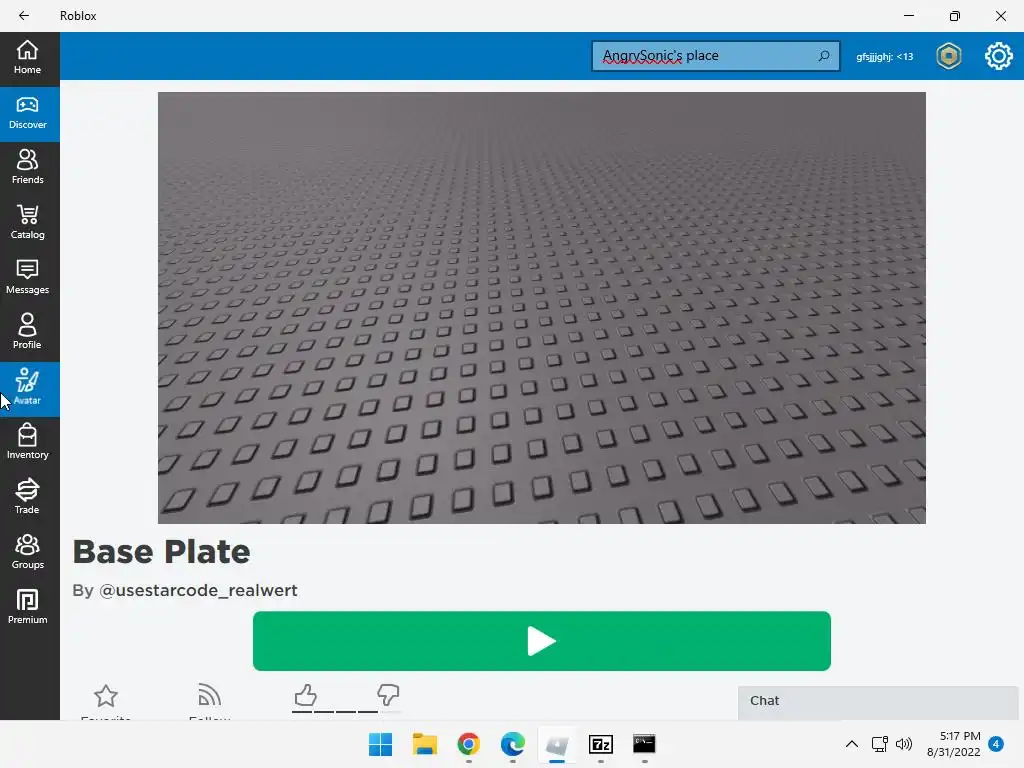The height and width of the screenshot is (768, 1024).
Task: Open the Home page in sidebar
Action: point(27,58)
